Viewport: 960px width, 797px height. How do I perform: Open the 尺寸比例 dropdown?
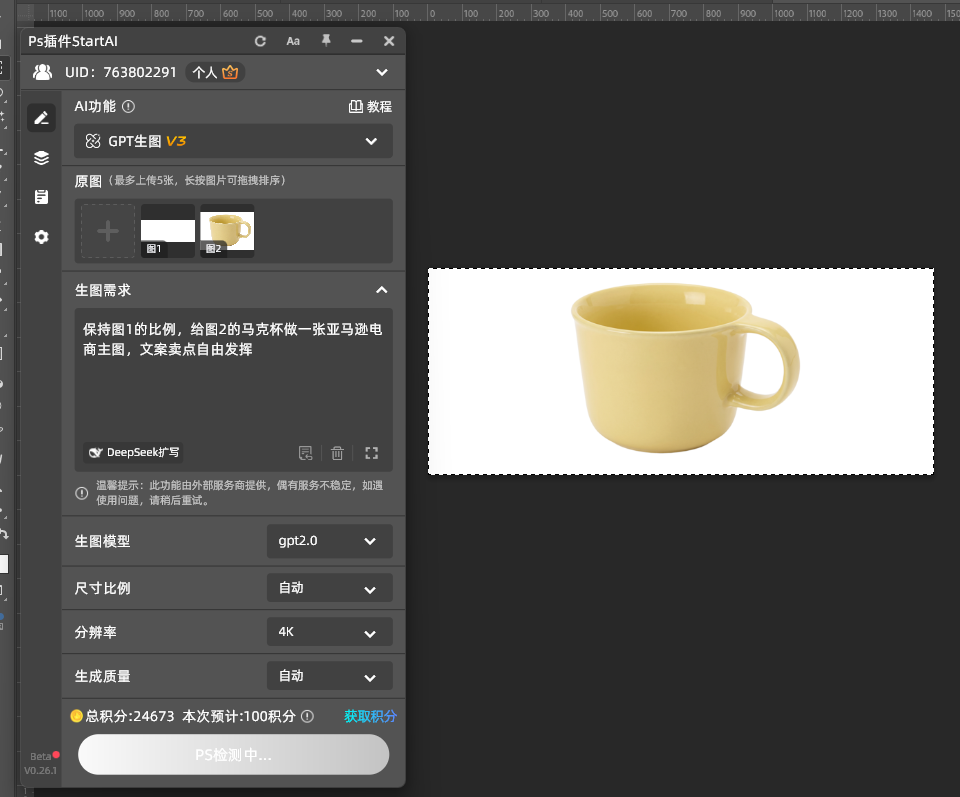[329, 588]
